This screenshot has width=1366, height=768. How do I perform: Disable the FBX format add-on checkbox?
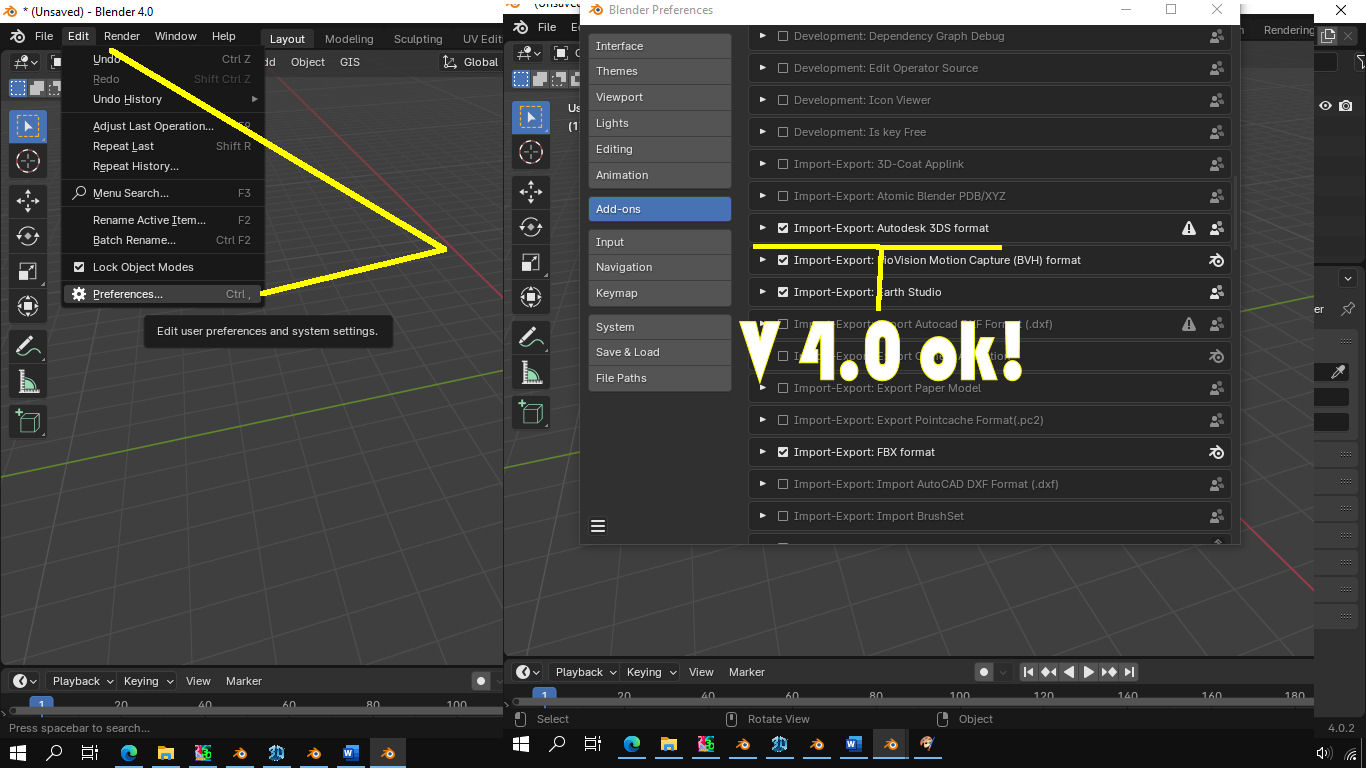(x=783, y=452)
